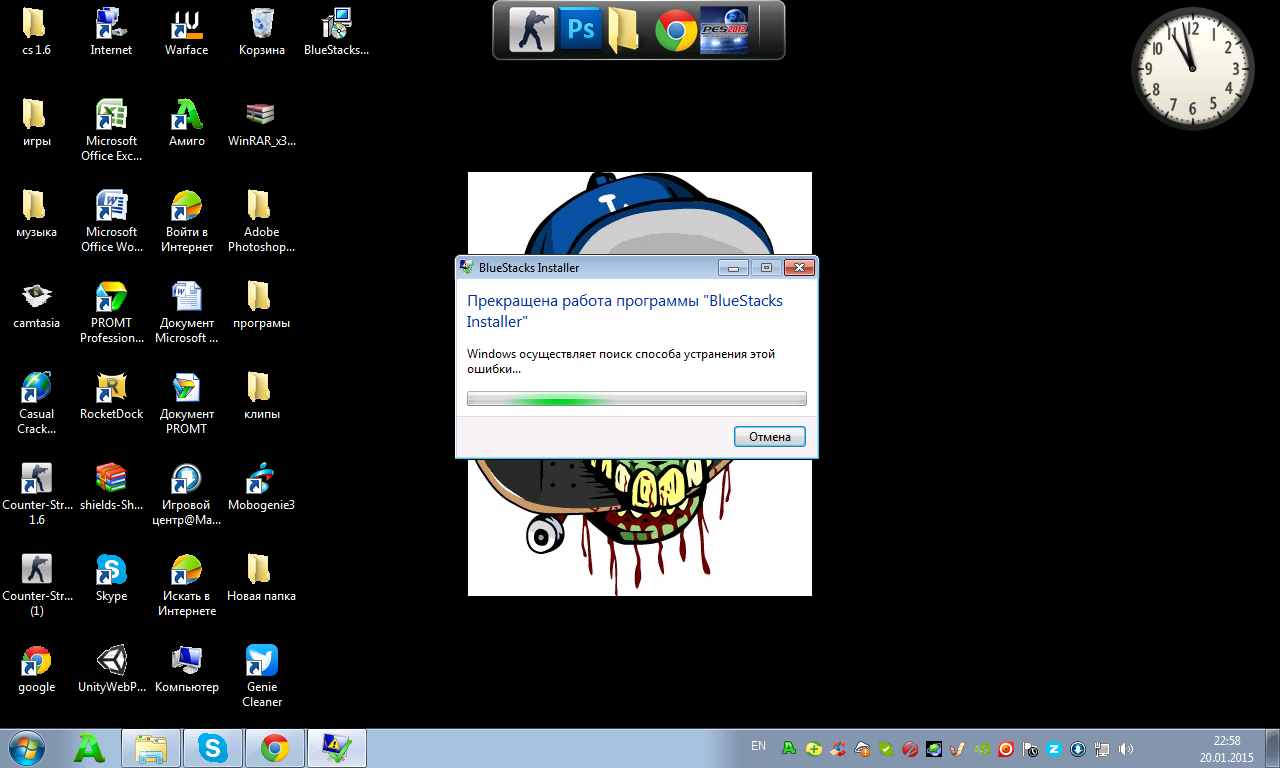Open Chrome from the taskbar
Screen dimensions: 1280x768
[275, 748]
